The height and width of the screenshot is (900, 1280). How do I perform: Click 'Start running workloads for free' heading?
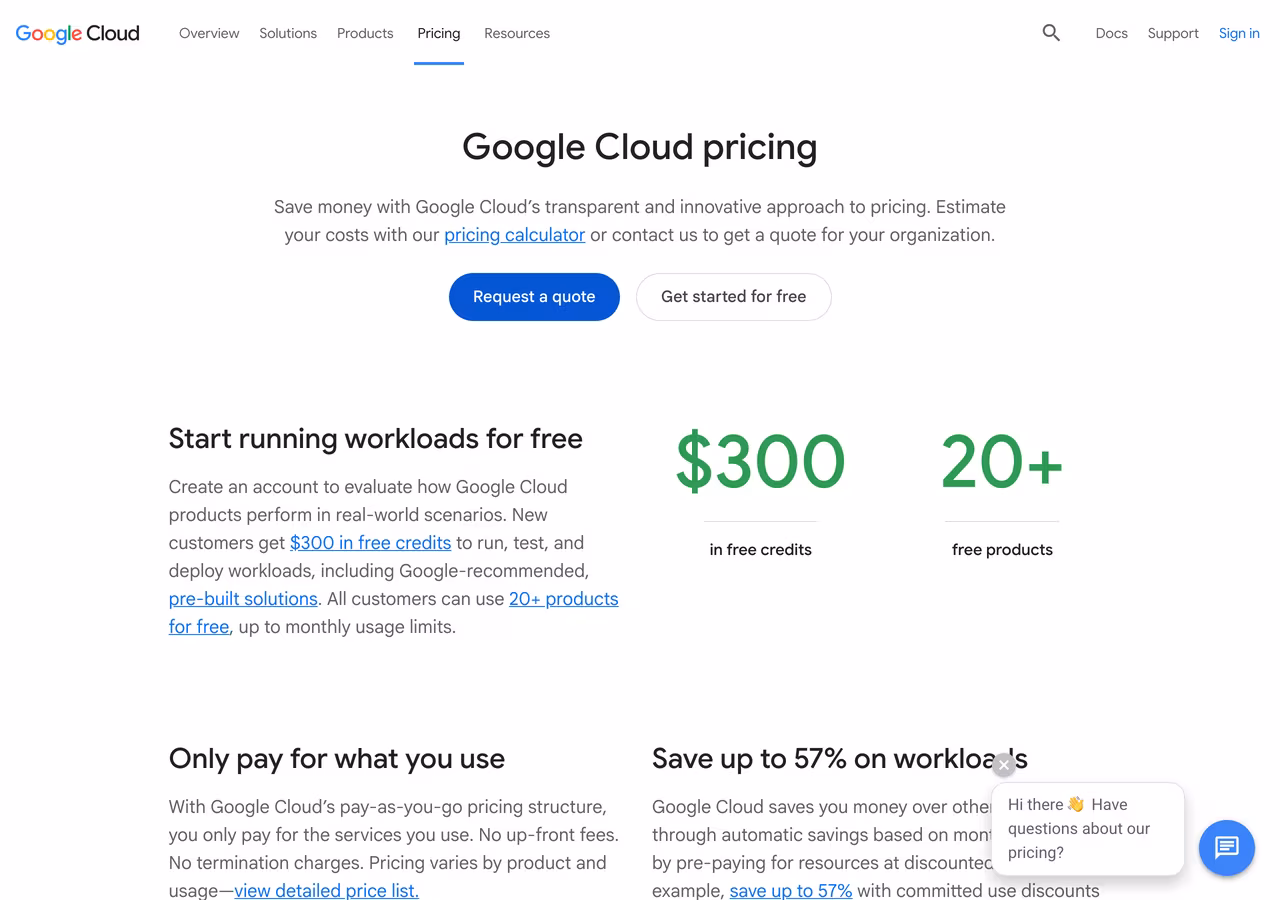pos(375,438)
